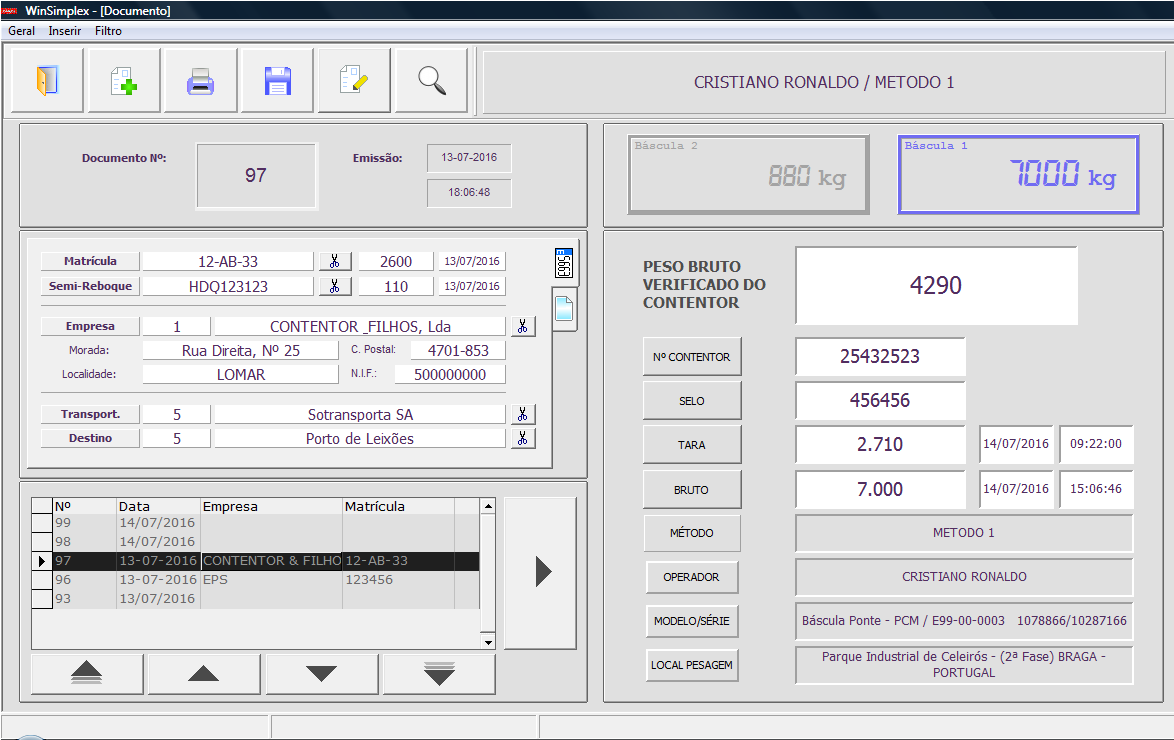
Task: Click the scissors icon next to Matrícula 12-AB-33
Action: point(335,261)
